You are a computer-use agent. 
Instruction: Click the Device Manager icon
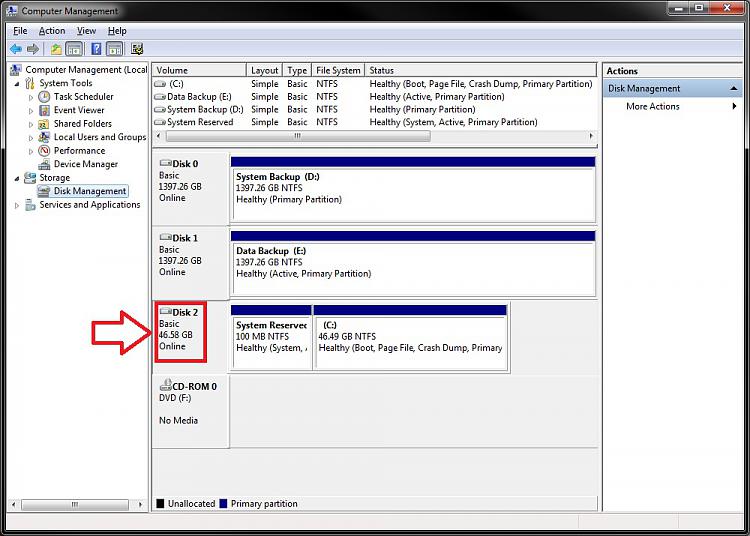(x=44, y=164)
